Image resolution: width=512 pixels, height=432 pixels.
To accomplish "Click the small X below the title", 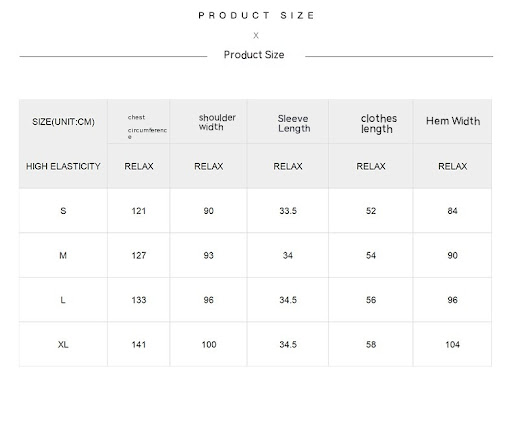I will click(x=256, y=35).
